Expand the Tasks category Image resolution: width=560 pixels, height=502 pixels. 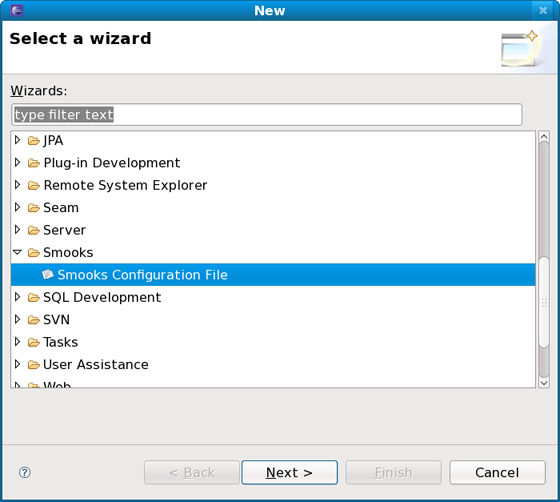click(x=17, y=342)
